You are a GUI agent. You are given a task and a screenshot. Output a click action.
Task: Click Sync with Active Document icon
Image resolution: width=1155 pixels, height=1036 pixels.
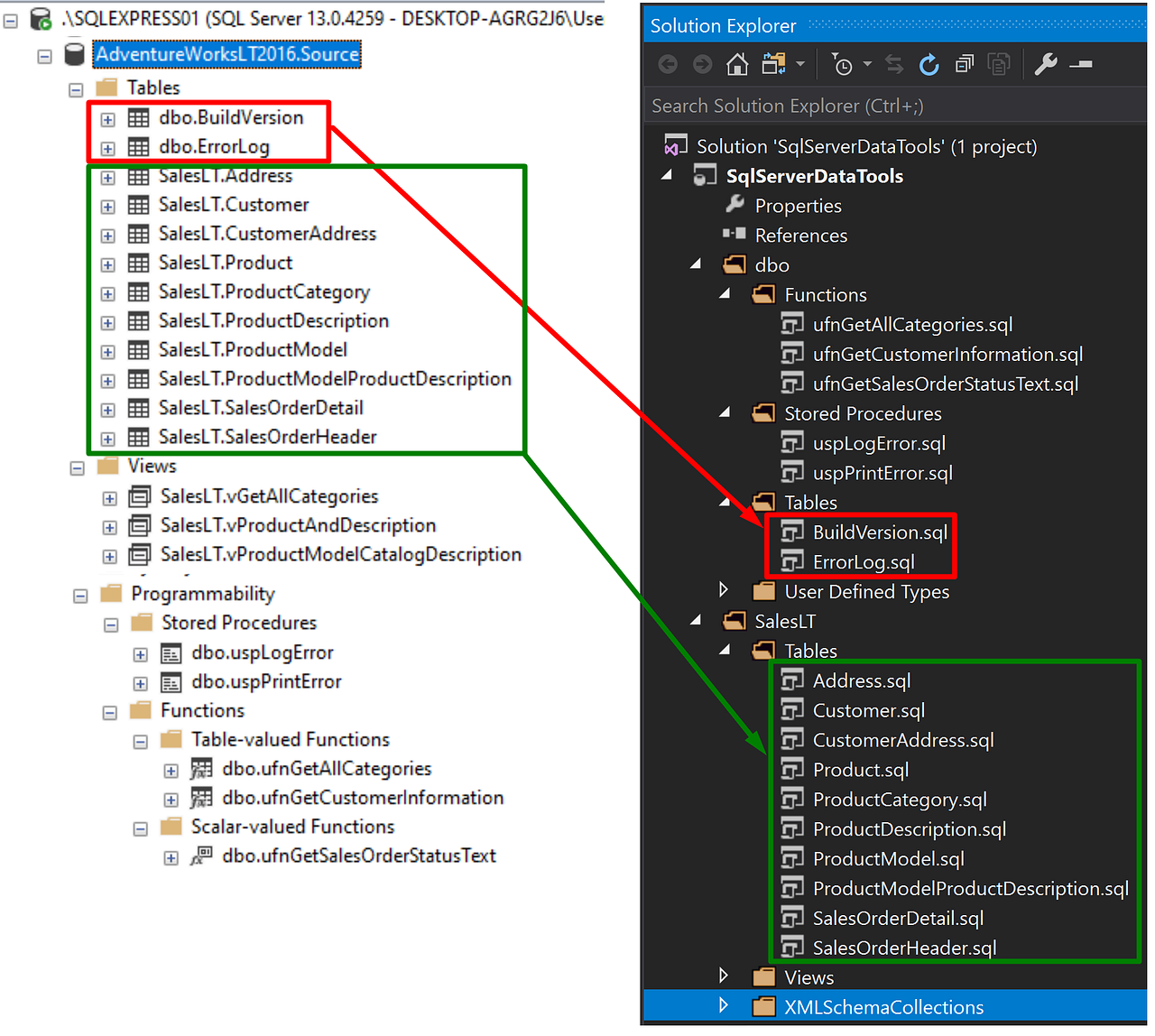pos(894,64)
